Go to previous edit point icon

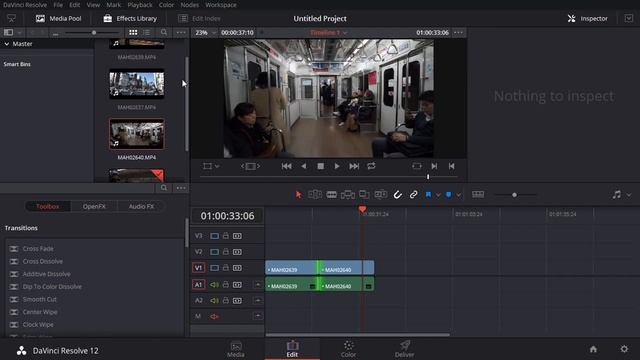(x=451, y=166)
